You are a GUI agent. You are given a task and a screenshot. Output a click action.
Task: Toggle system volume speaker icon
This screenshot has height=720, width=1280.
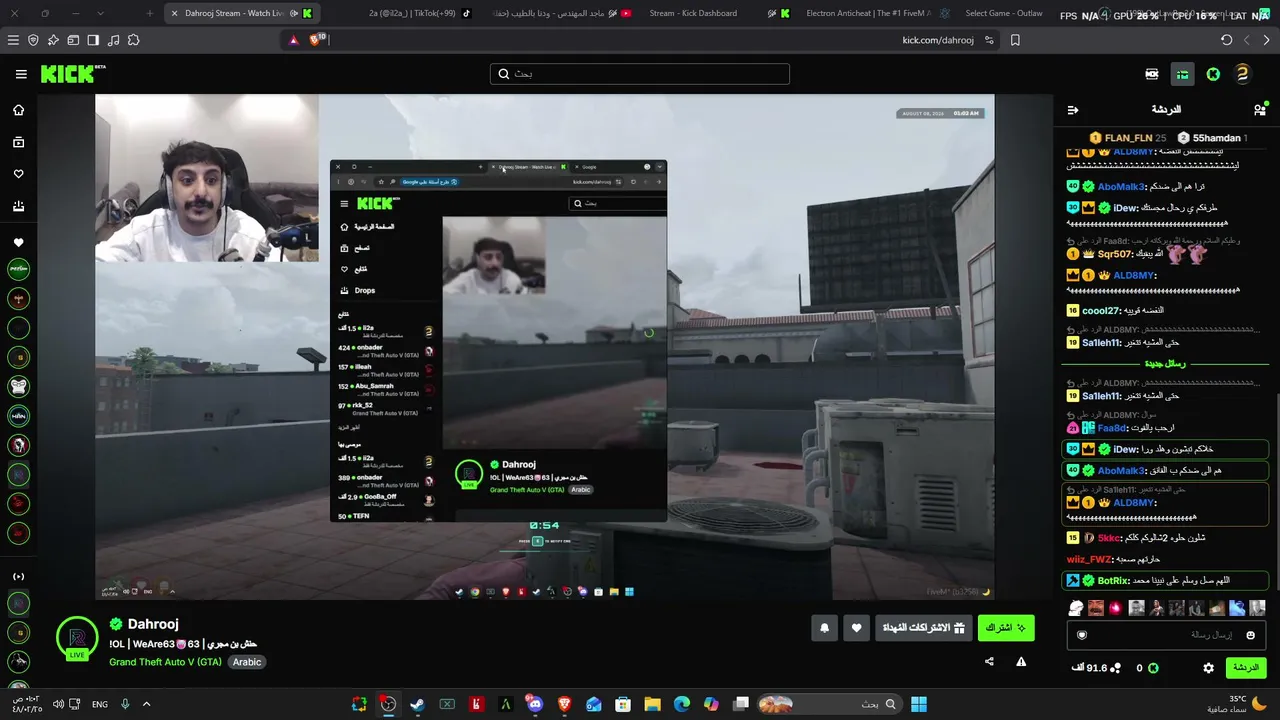click(x=58, y=704)
